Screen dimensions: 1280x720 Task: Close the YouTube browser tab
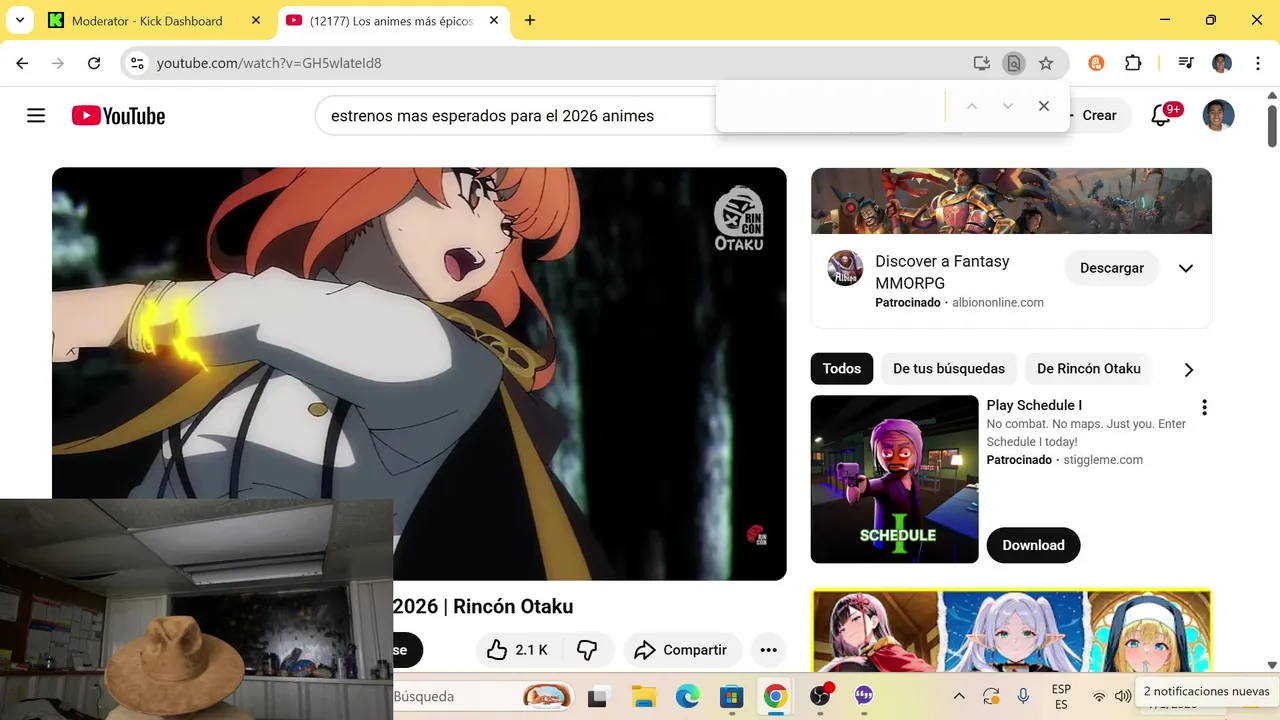pyautogui.click(x=494, y=20)
